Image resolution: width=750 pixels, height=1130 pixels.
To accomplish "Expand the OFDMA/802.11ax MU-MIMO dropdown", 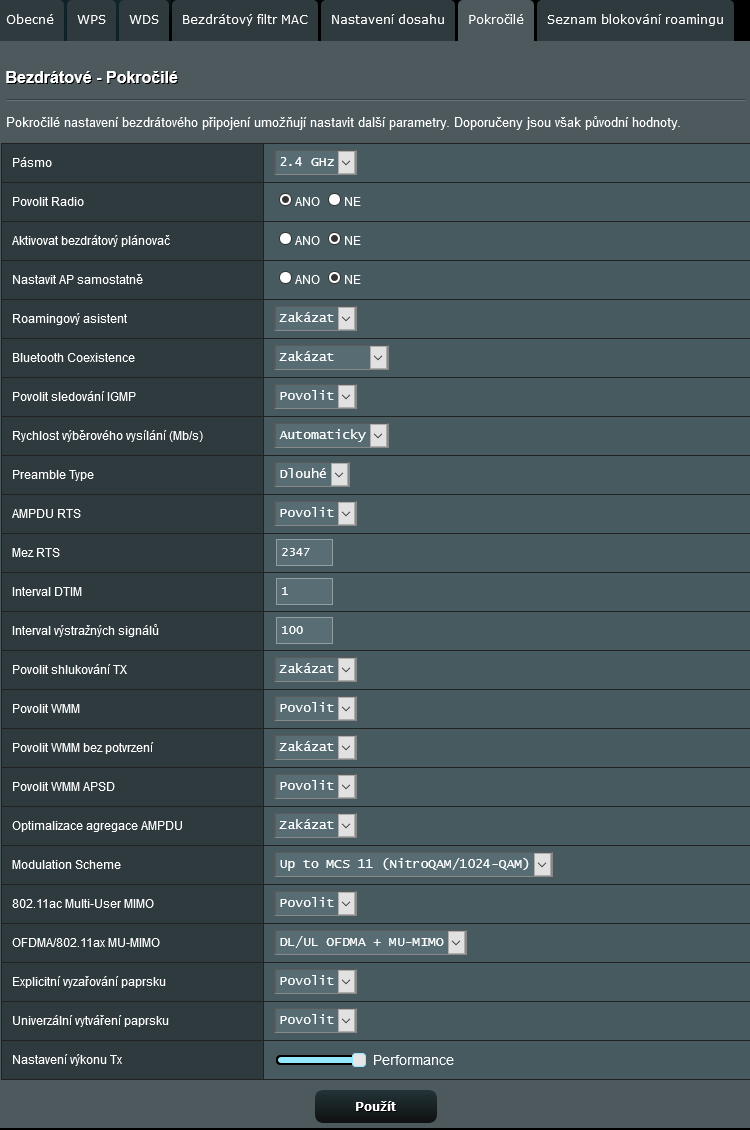I will 370,942.
